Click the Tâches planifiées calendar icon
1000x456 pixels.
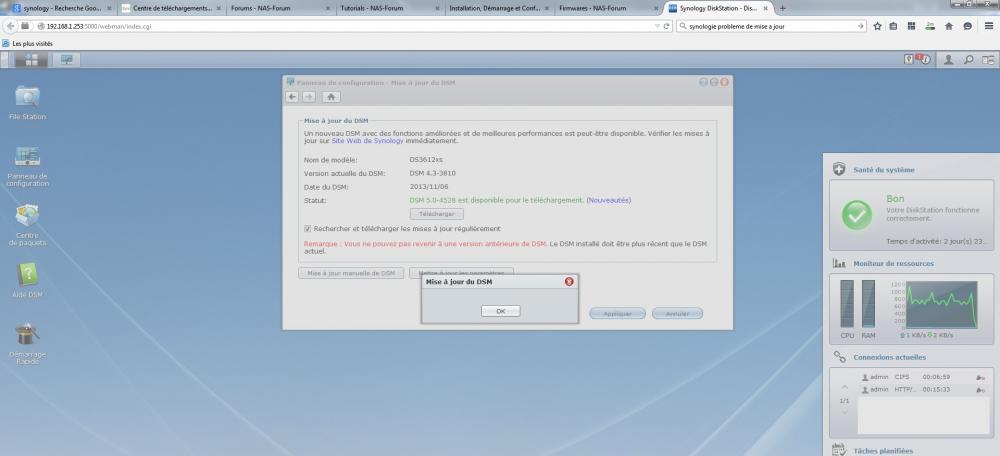click(x=839, y=450)
